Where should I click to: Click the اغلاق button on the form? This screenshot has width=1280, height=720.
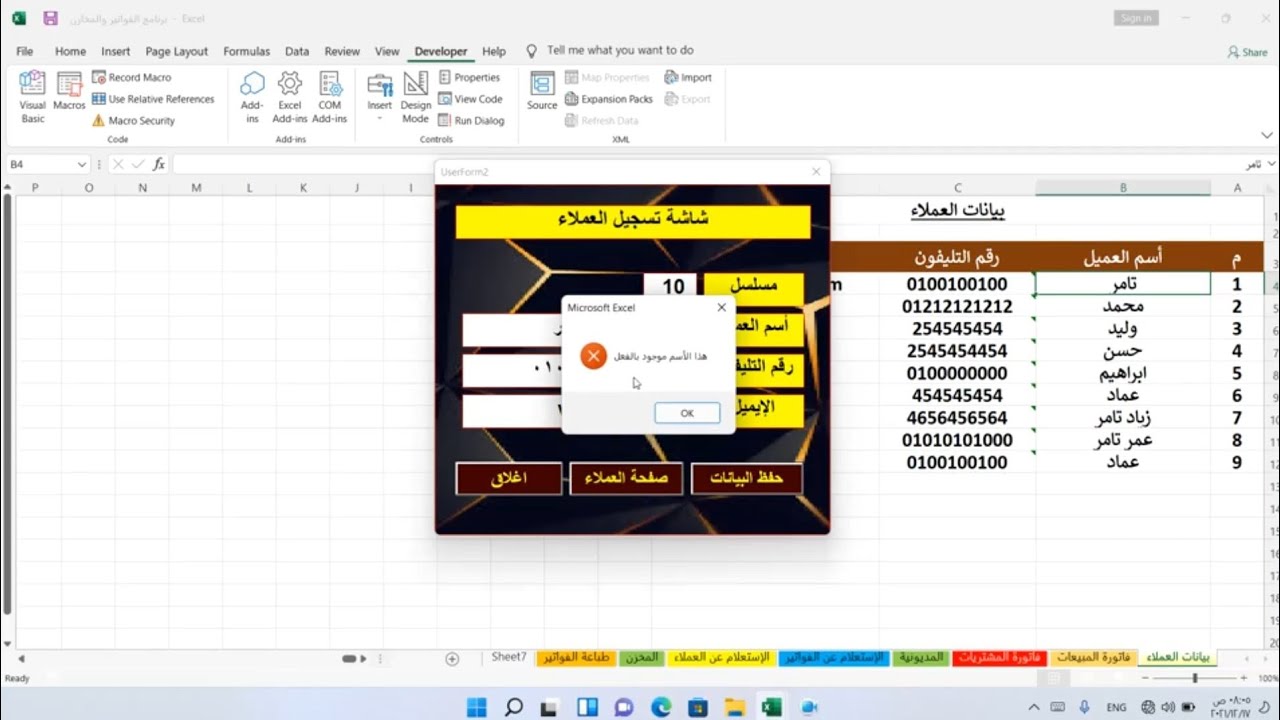tap(509, 479)
